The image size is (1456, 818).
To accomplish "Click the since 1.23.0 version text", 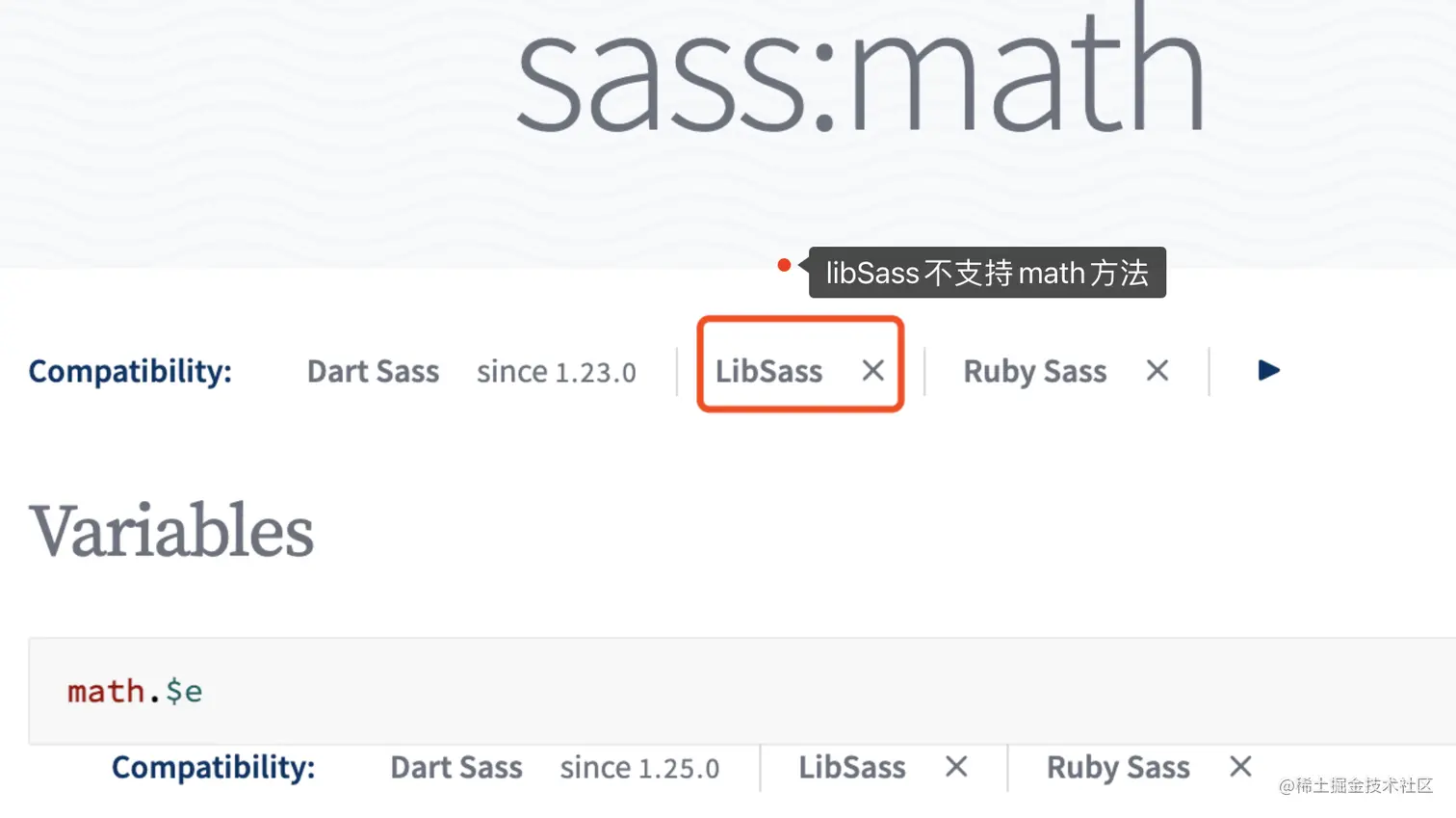I will tap(556, 372).
